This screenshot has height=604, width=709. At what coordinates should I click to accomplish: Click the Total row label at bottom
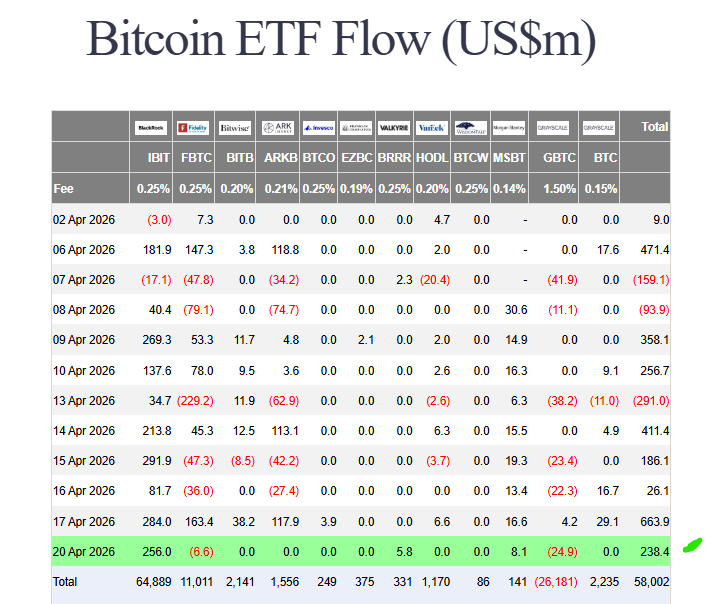(67, 581)
